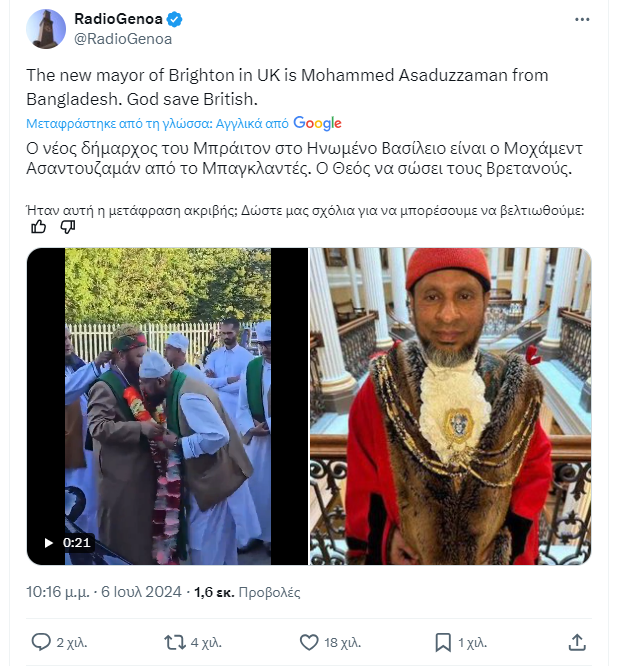Open RadioGenoa profile avatar
Screen dimensions: 620x666
46,29
